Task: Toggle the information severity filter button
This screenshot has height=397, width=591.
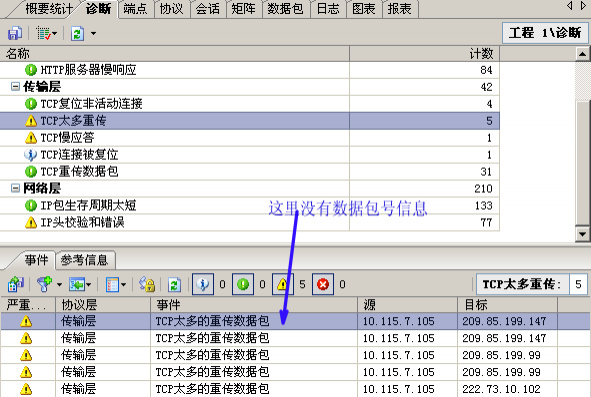Action: (203, 284)
